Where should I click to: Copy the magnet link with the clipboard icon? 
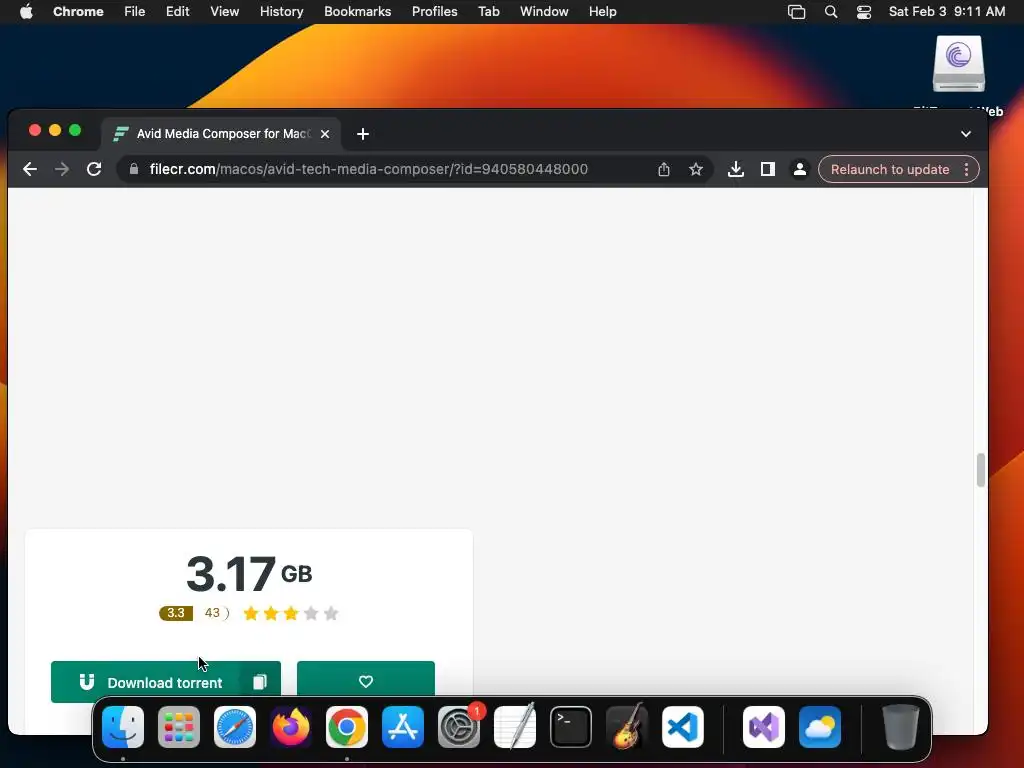pyautogui.click(x=260, y=682)
